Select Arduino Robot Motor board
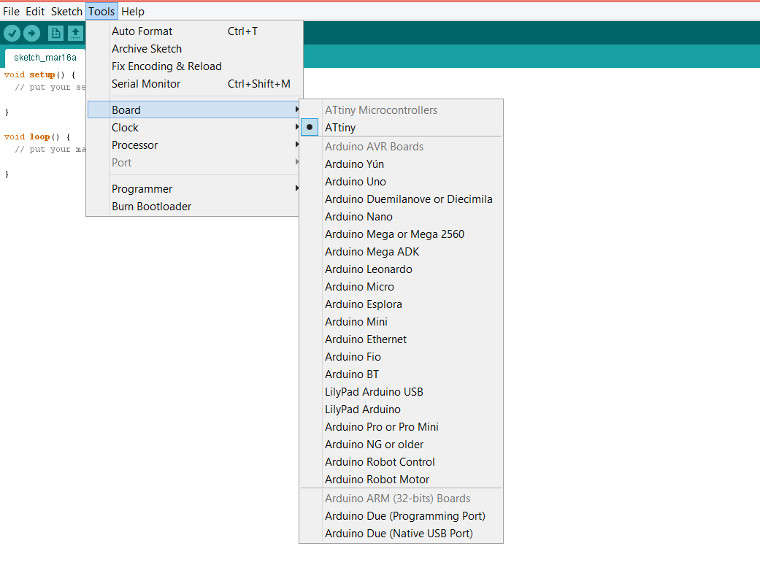 (401, 479)
